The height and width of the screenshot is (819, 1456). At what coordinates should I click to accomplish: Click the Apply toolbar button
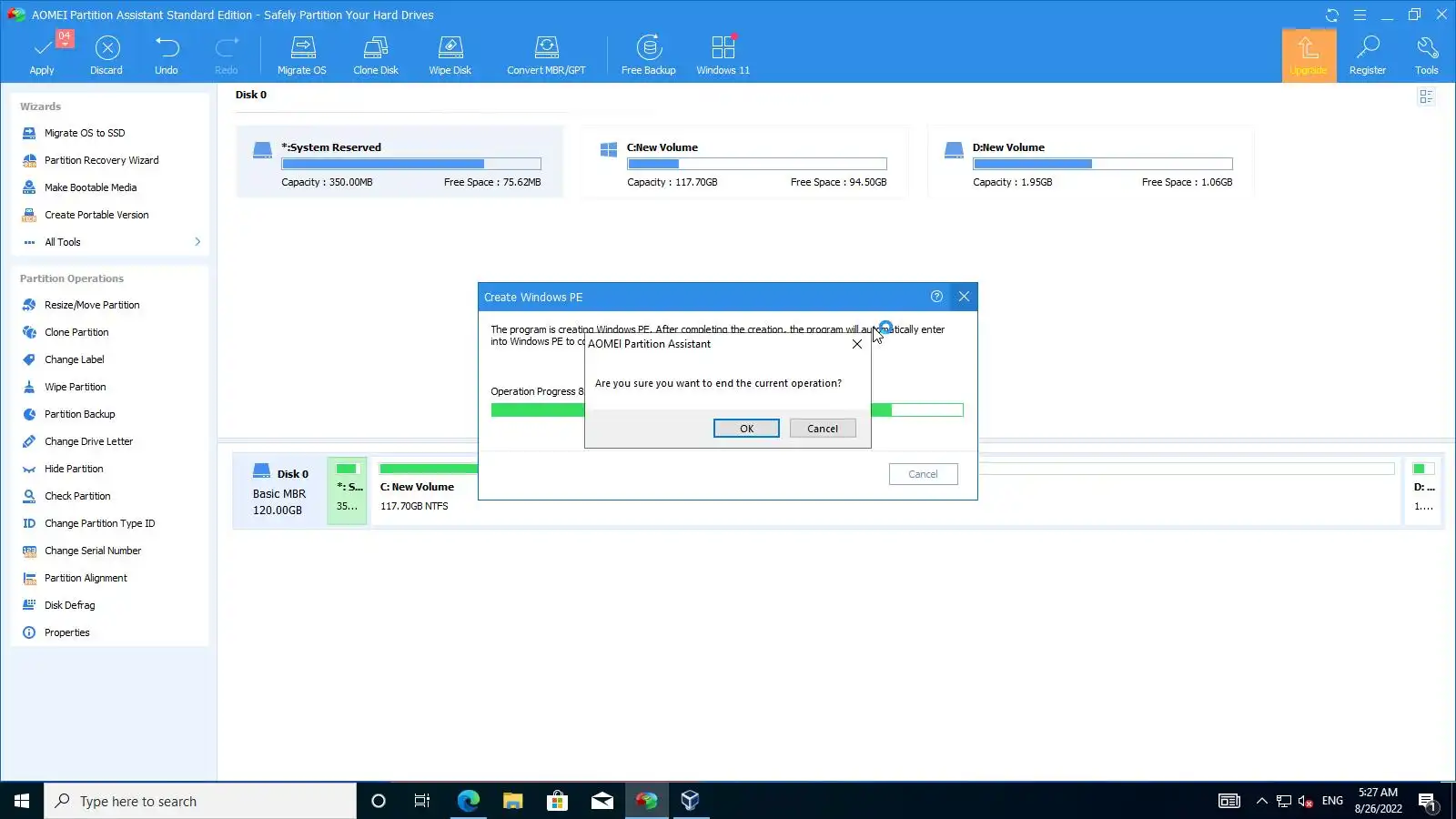pos(42,56)
